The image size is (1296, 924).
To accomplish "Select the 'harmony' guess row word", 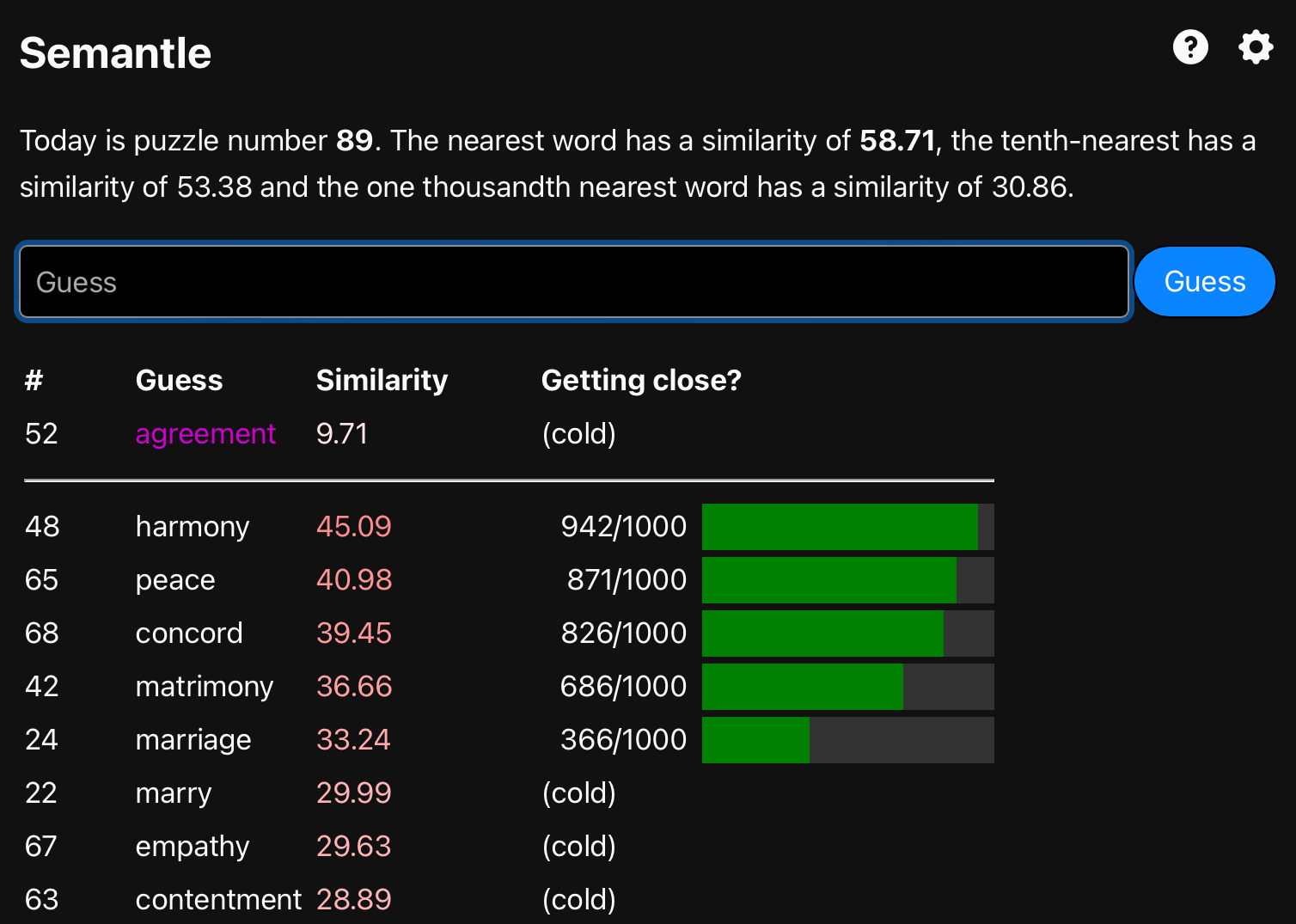I will click(193, 527).
